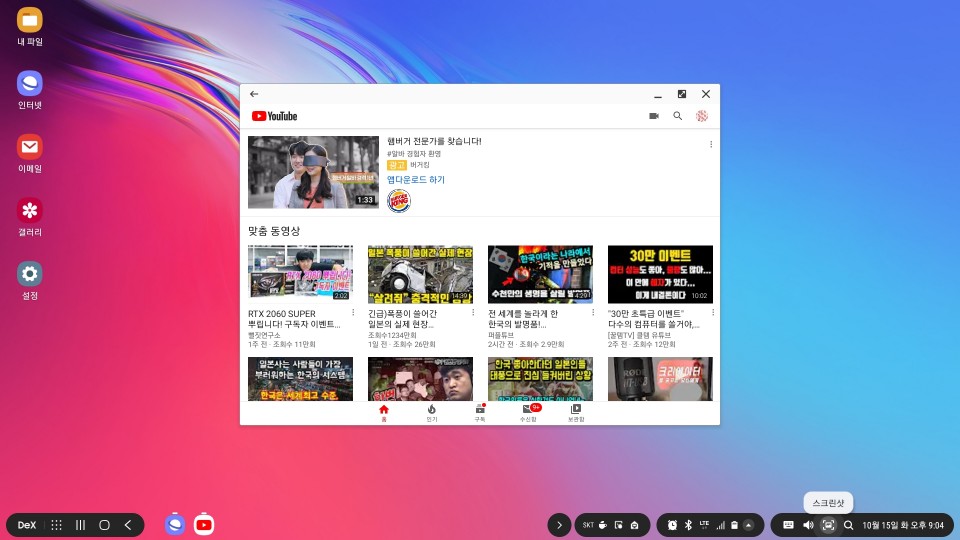The width and height of the screenshot is (960, 540).
Task: Open the Library (보관함) tab
Action: pyautogui.click(x=576, y=413)
